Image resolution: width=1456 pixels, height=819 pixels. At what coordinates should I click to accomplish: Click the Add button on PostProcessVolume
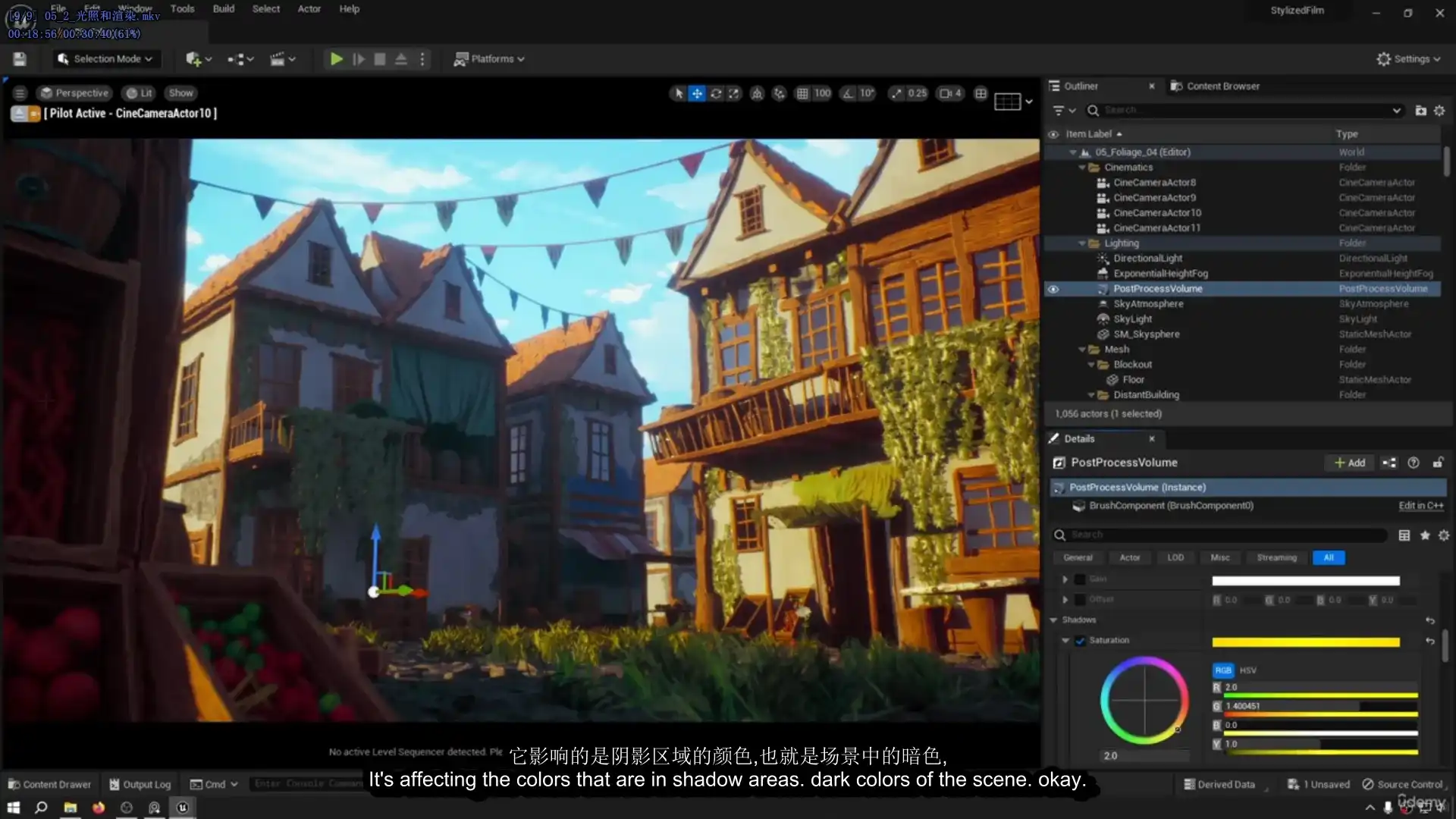(1350, 463)
